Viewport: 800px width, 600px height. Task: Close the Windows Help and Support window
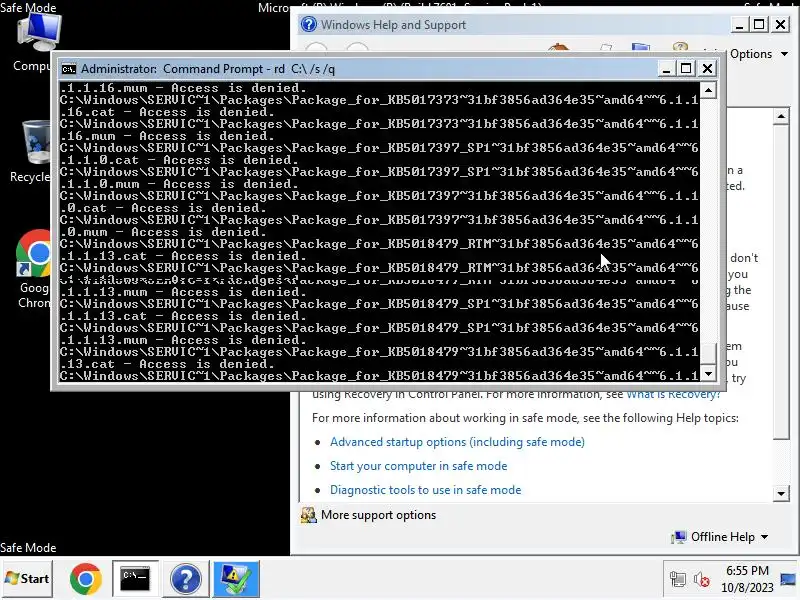[x=780, y=24]
